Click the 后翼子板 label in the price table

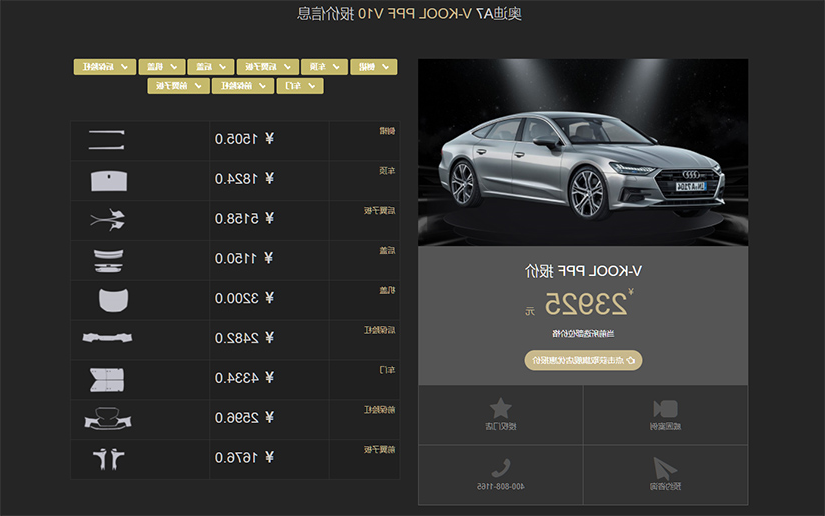point(379,211)
